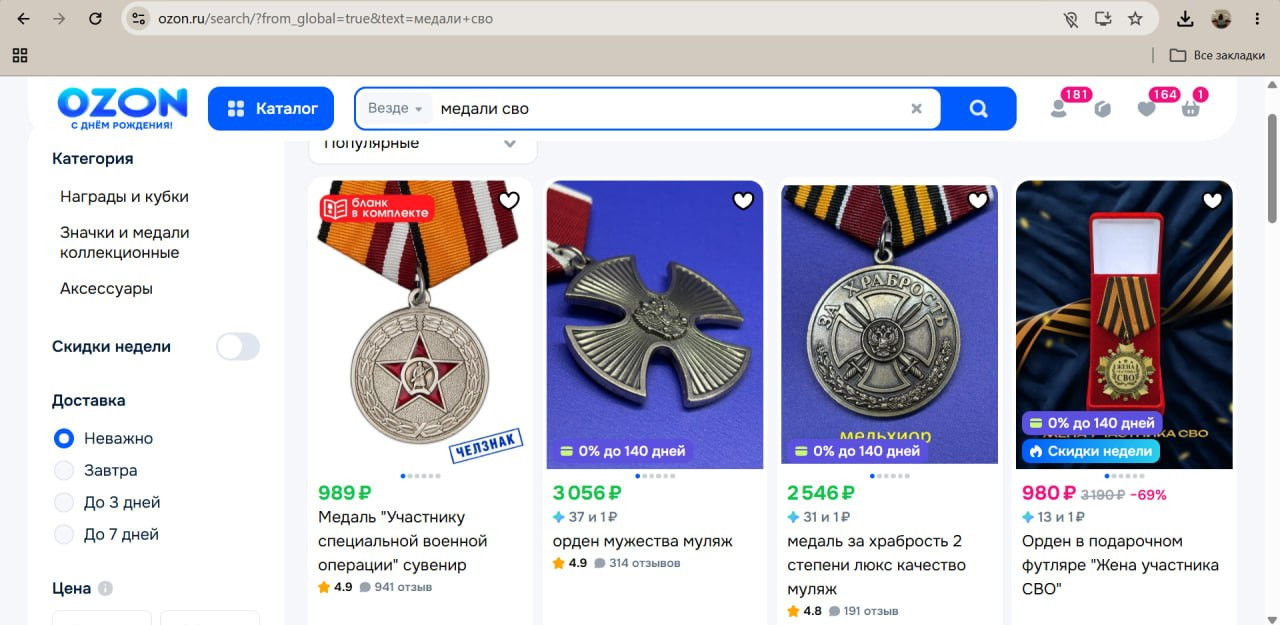Open the Популярные sorting dropdown
1280x625 pixels.
[423, 145]
